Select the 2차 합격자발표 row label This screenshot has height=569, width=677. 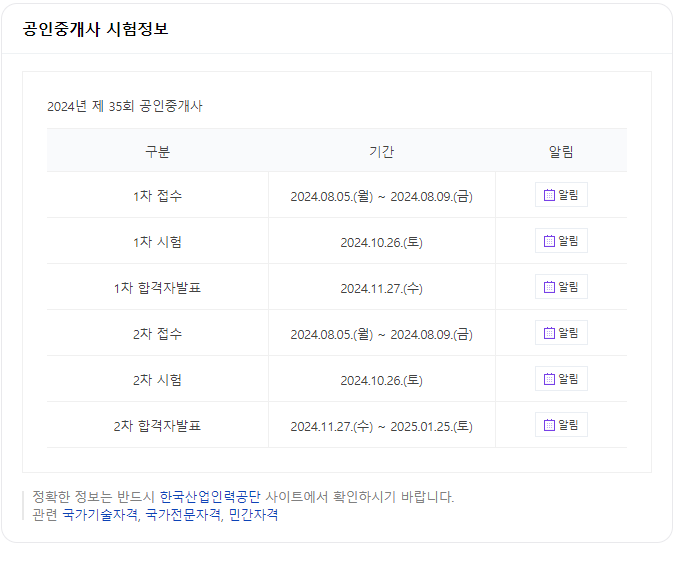pyautogui.click(x=158, y=426)
